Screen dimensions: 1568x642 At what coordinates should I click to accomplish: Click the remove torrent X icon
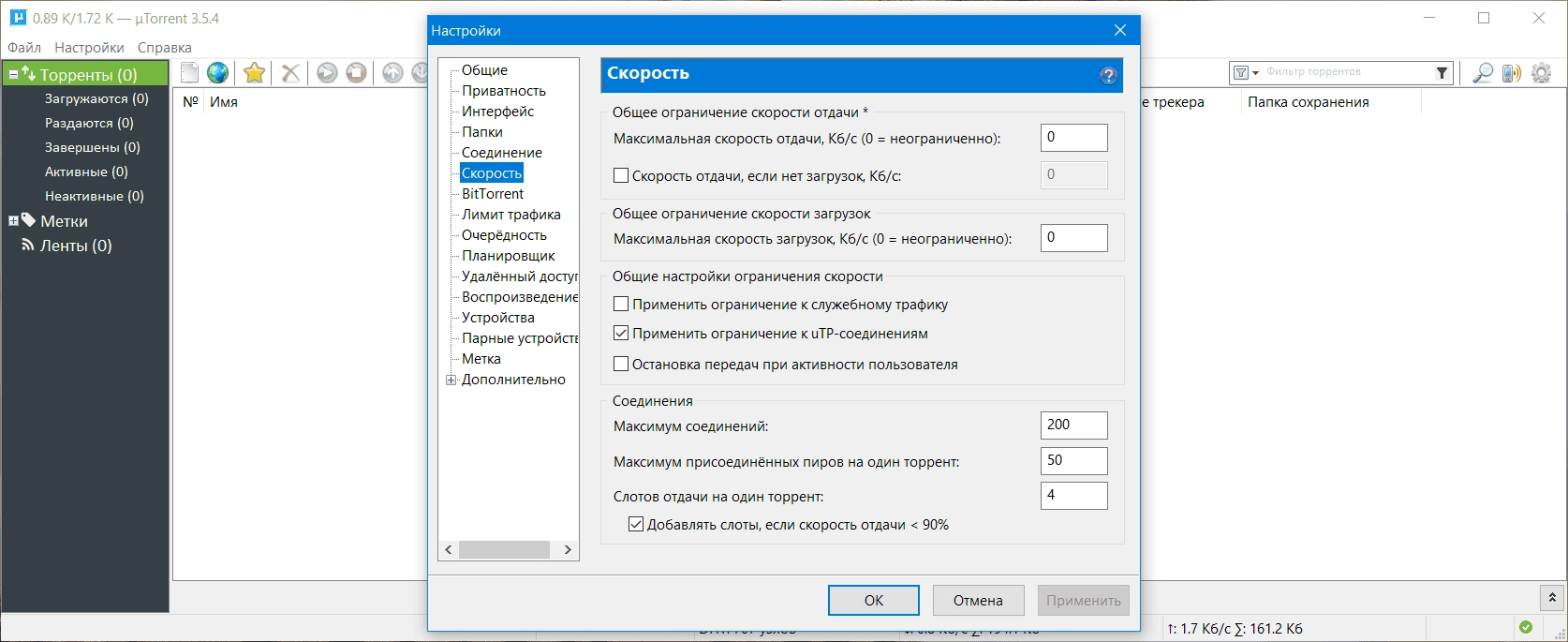pos(291,72)
